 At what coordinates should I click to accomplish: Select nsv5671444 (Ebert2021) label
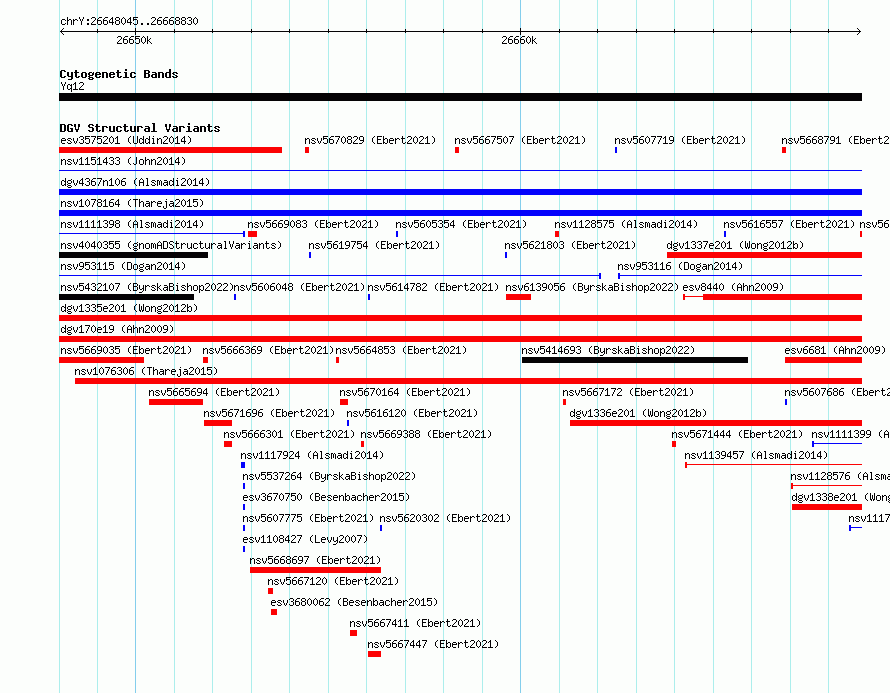[737, 434]
